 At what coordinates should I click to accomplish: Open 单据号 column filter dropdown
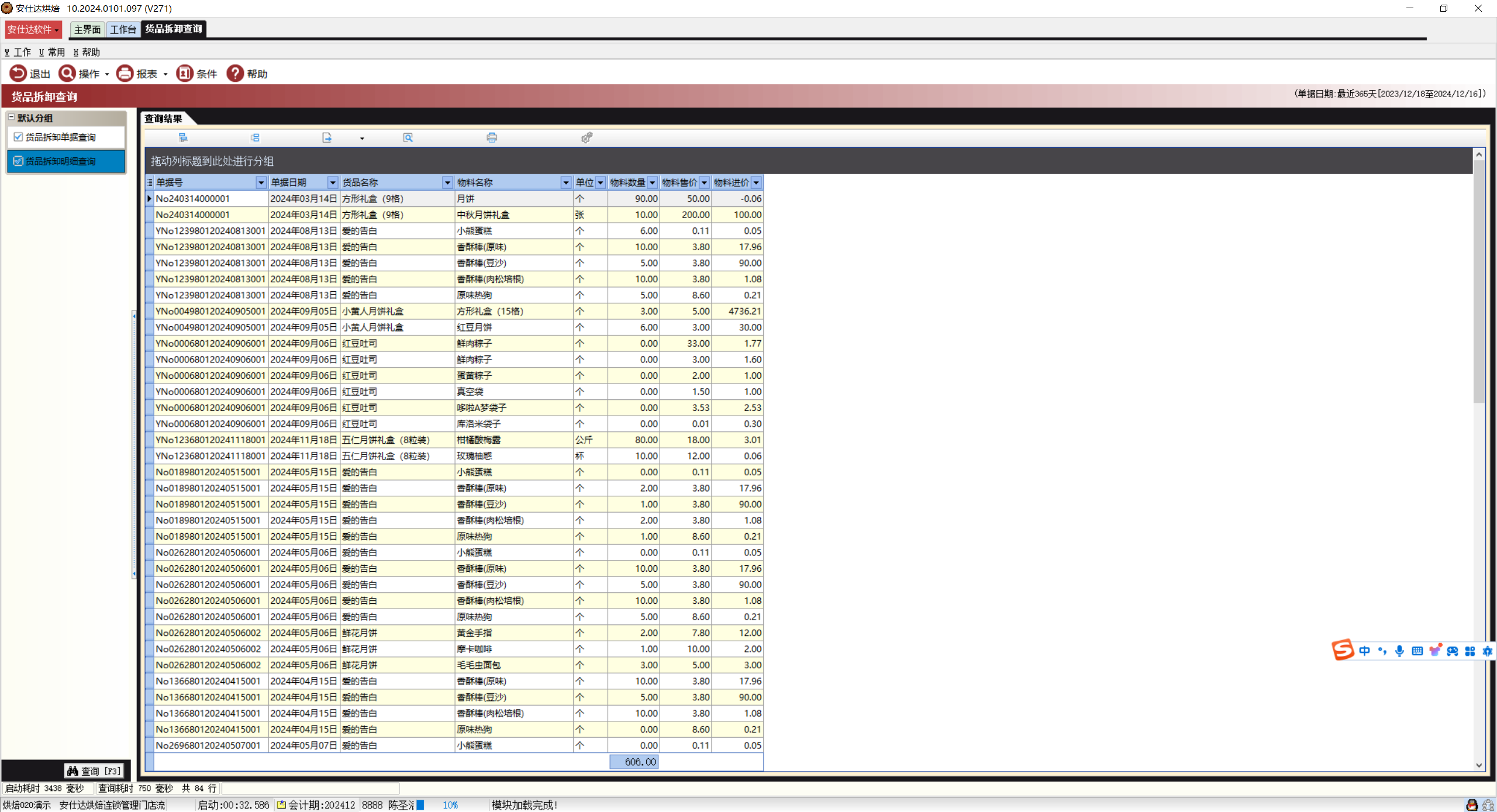click(x=261, y=183)
